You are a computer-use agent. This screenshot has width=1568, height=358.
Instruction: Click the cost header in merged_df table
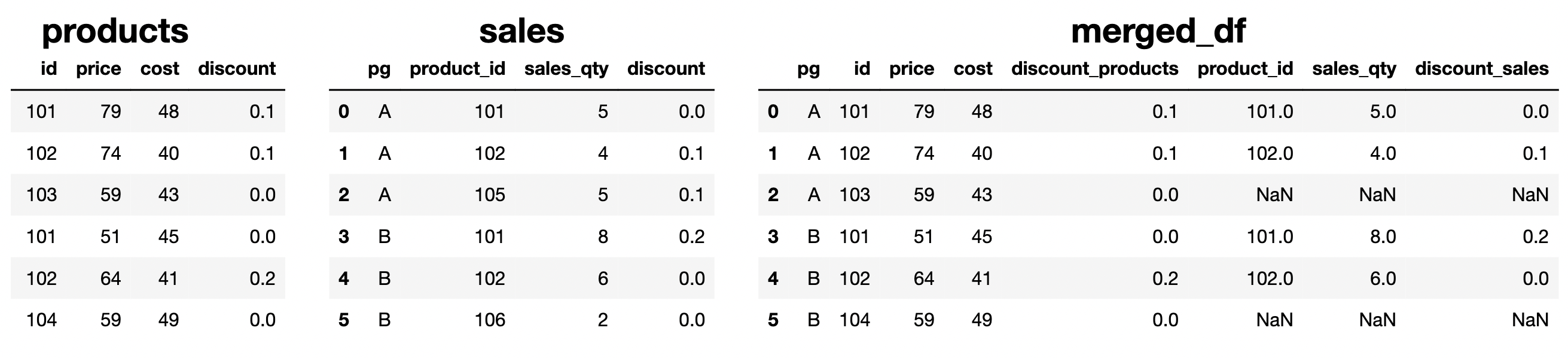[973, 69]
